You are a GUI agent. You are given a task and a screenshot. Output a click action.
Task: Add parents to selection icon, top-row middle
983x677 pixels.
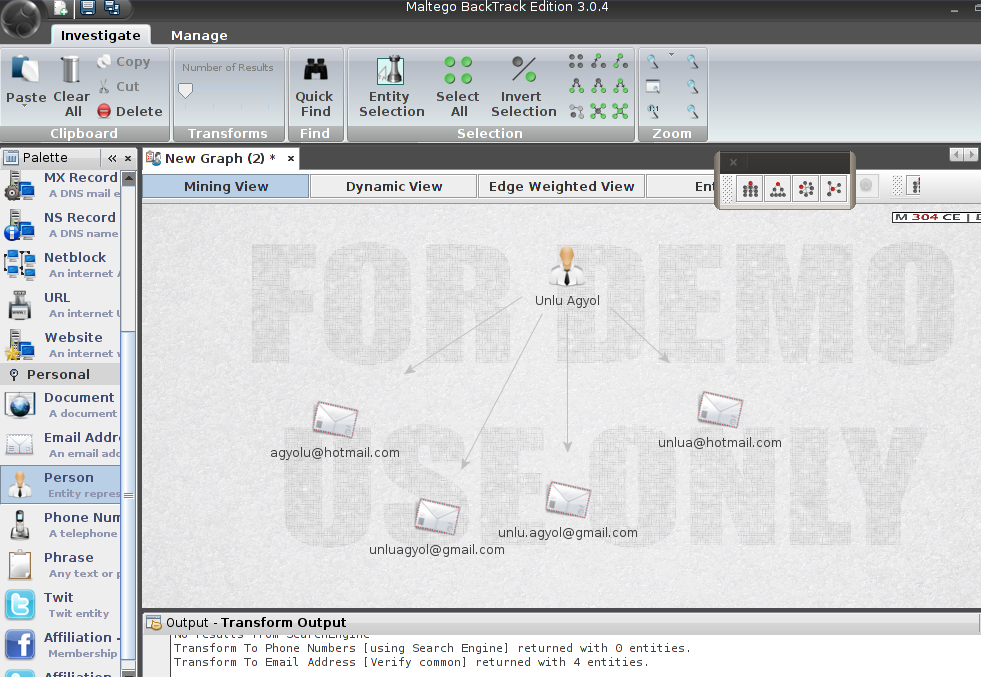(x=599, y=61)
